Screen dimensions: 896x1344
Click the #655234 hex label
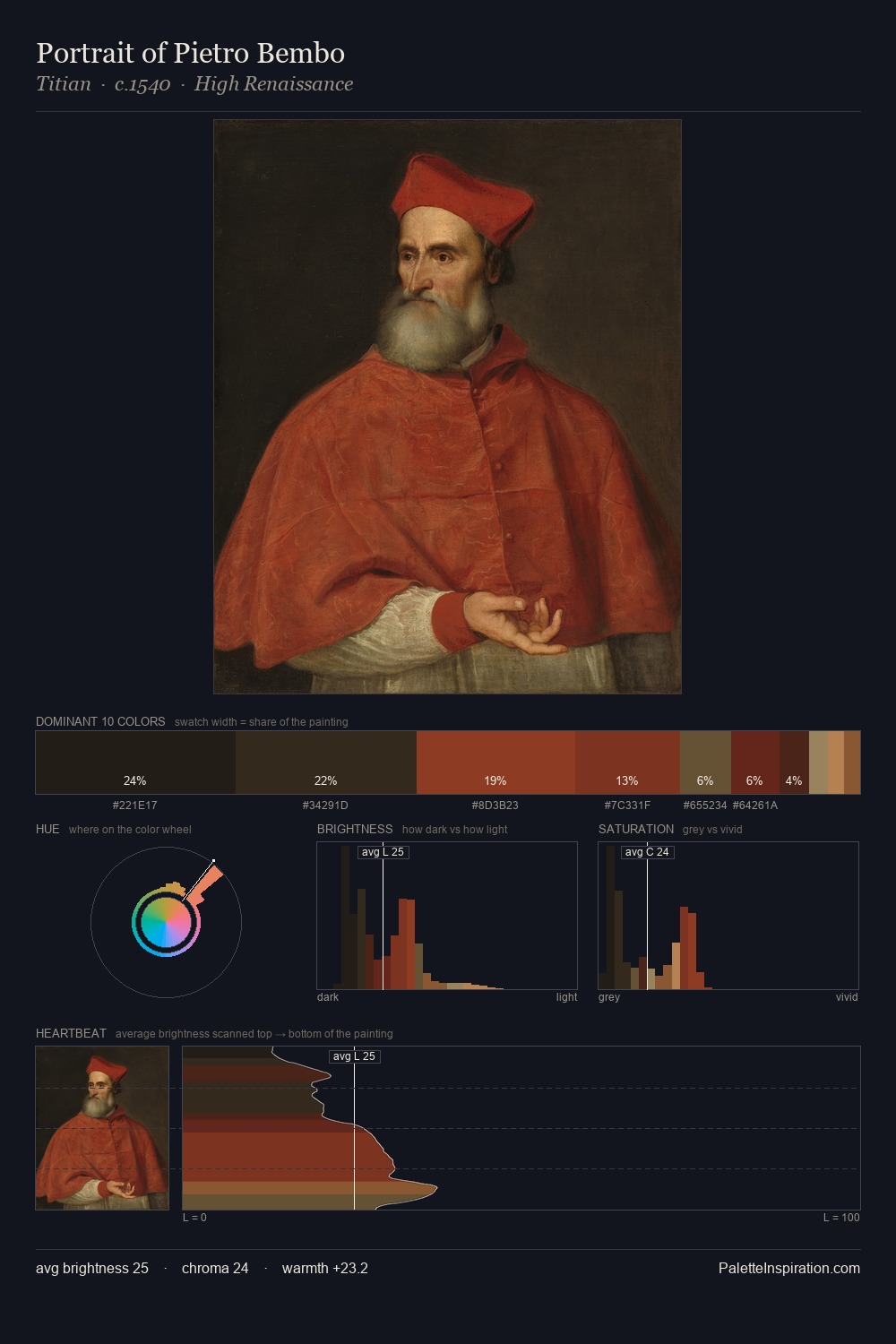(x=705, y=806)
